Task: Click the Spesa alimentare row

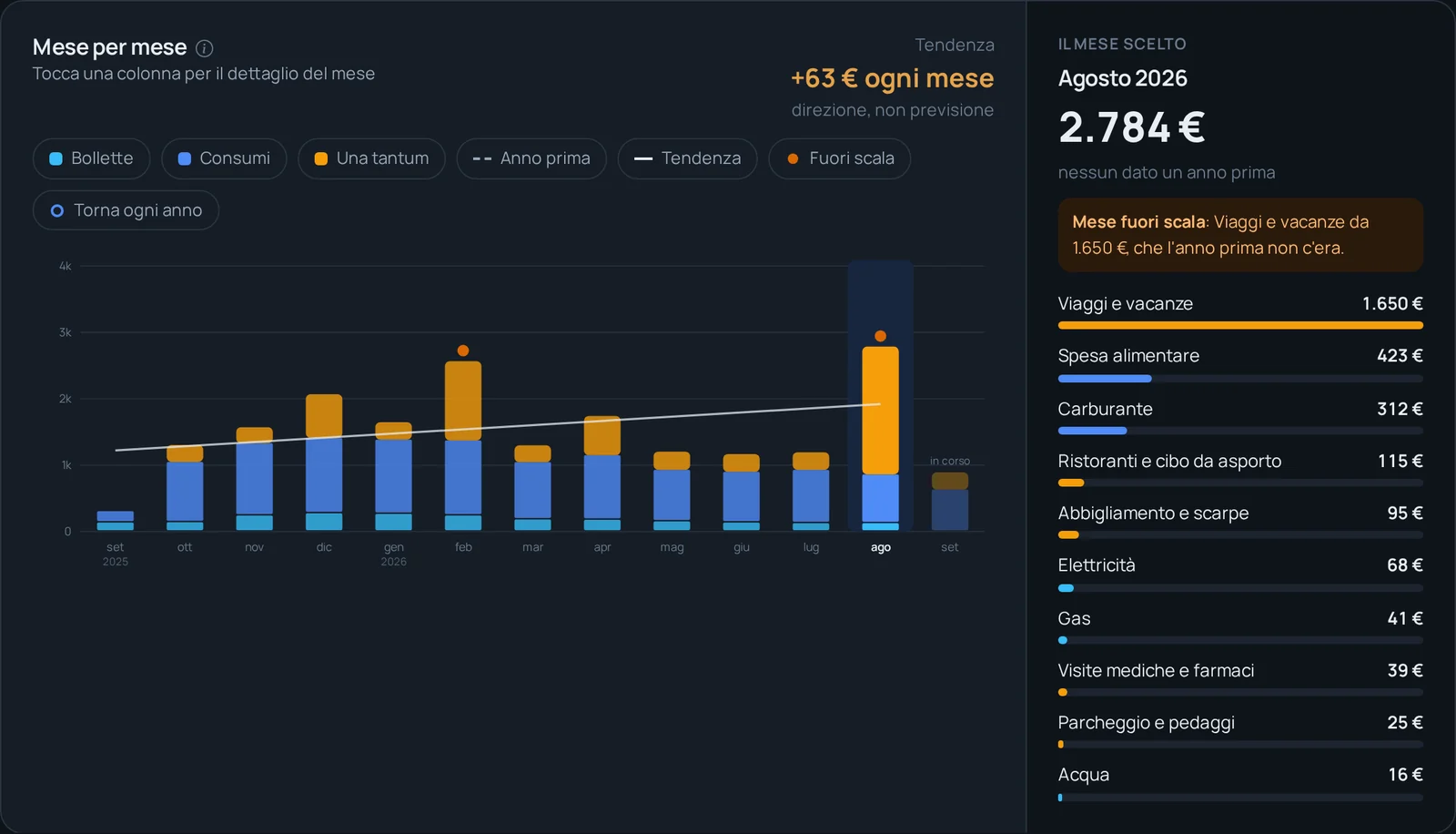Action: click(x=1240, y=363)
